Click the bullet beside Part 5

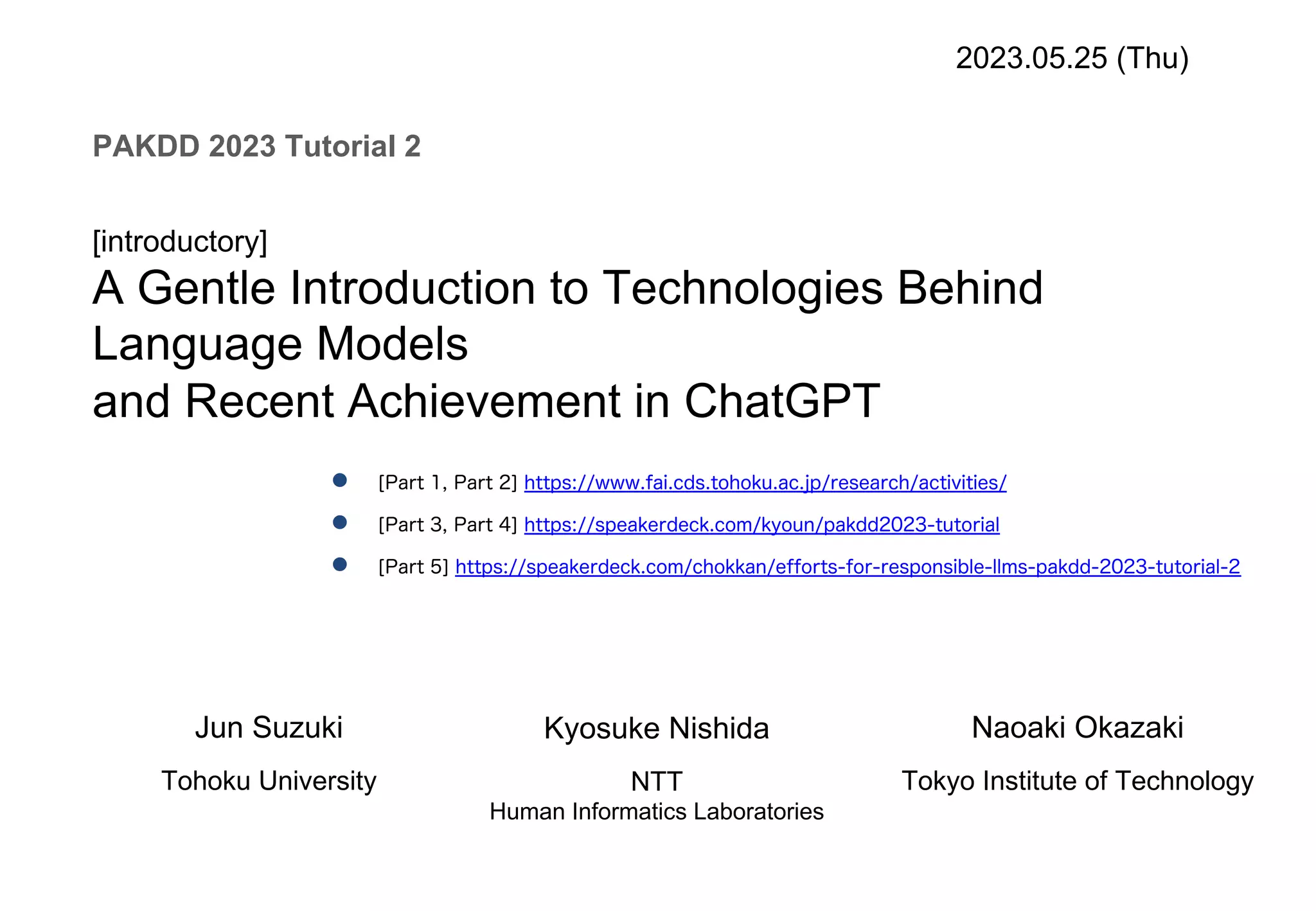click(340, 564)
